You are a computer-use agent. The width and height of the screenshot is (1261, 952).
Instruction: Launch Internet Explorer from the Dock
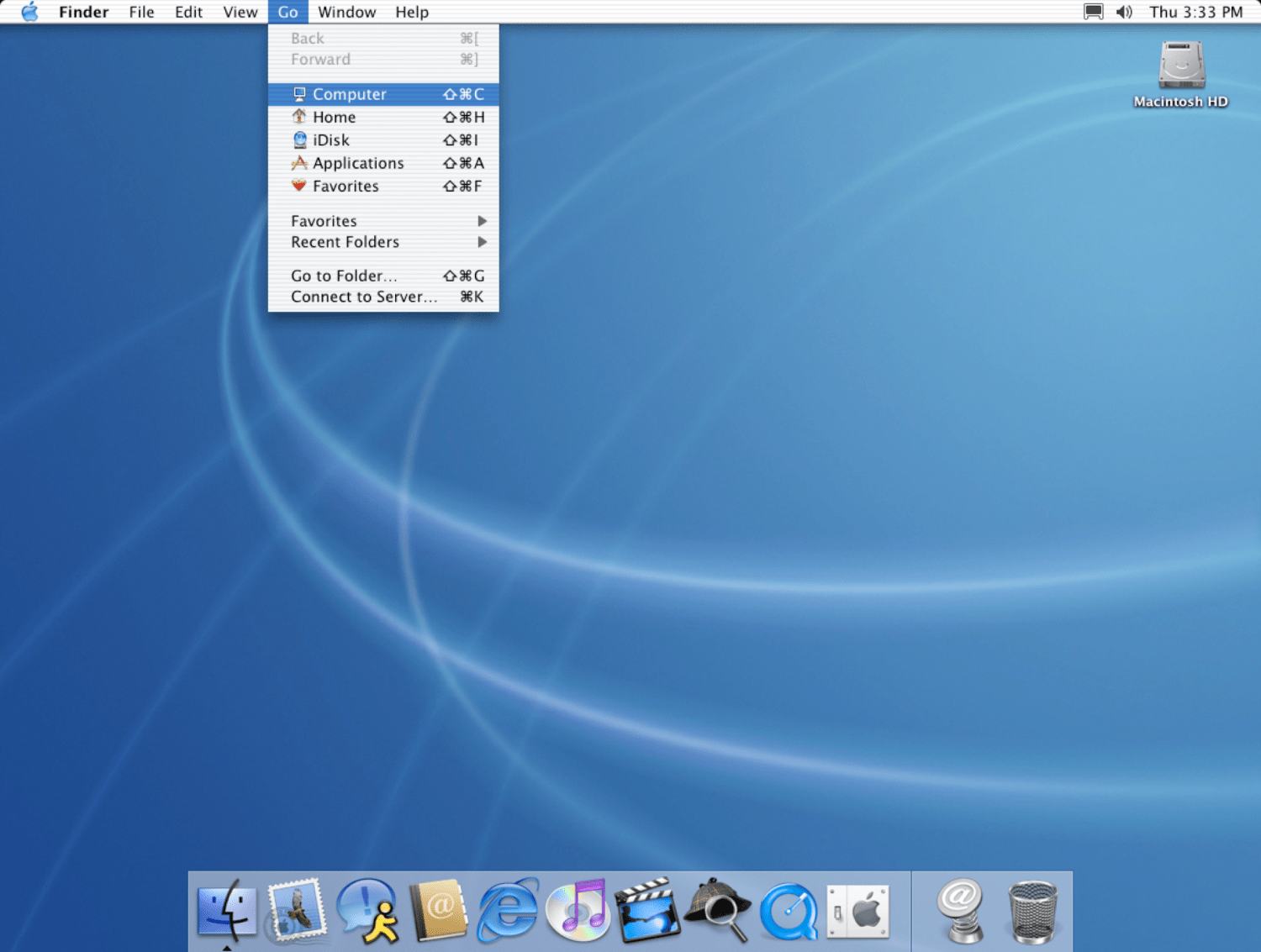[508, 911]
